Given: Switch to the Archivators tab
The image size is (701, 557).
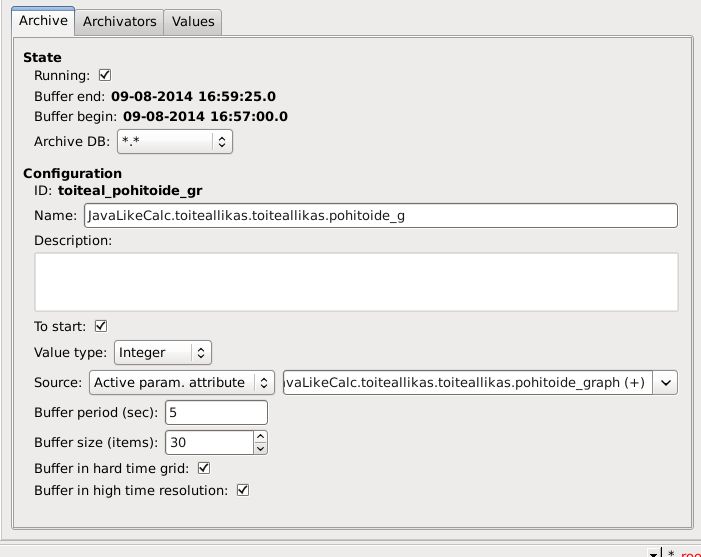Looking at the screenshot, I should [x=119, y=21].
